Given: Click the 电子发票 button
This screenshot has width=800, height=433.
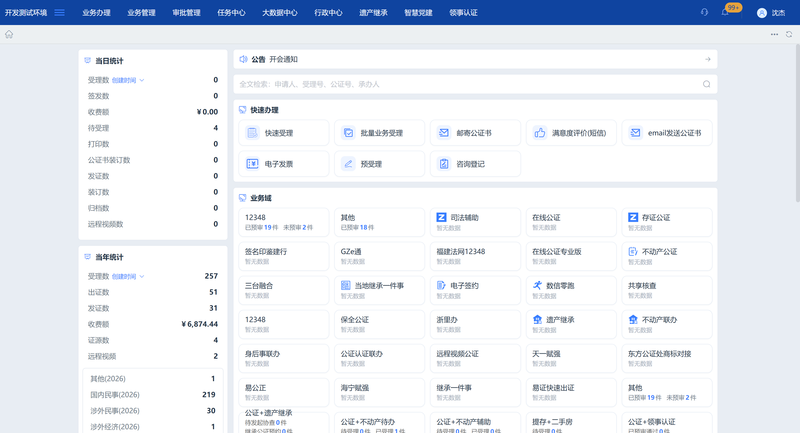Looking at the screenshot, I should coord(284,164).
